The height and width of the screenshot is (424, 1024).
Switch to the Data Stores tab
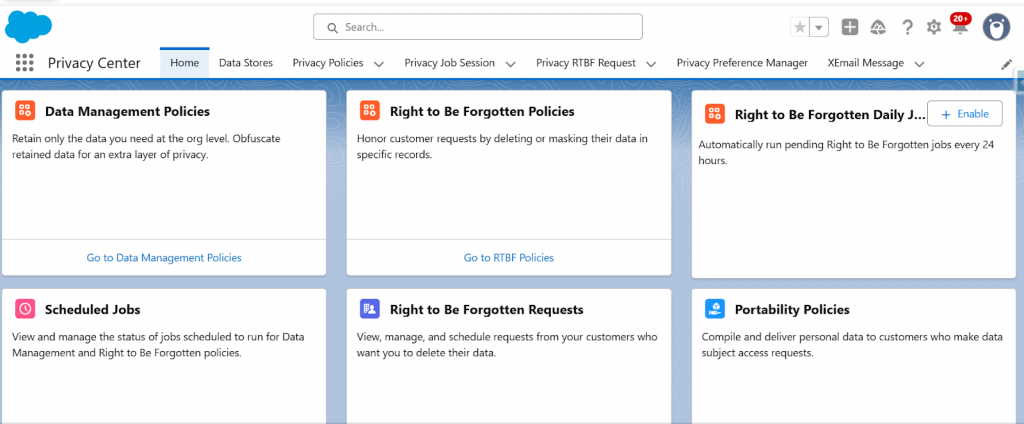click(245, 63)
